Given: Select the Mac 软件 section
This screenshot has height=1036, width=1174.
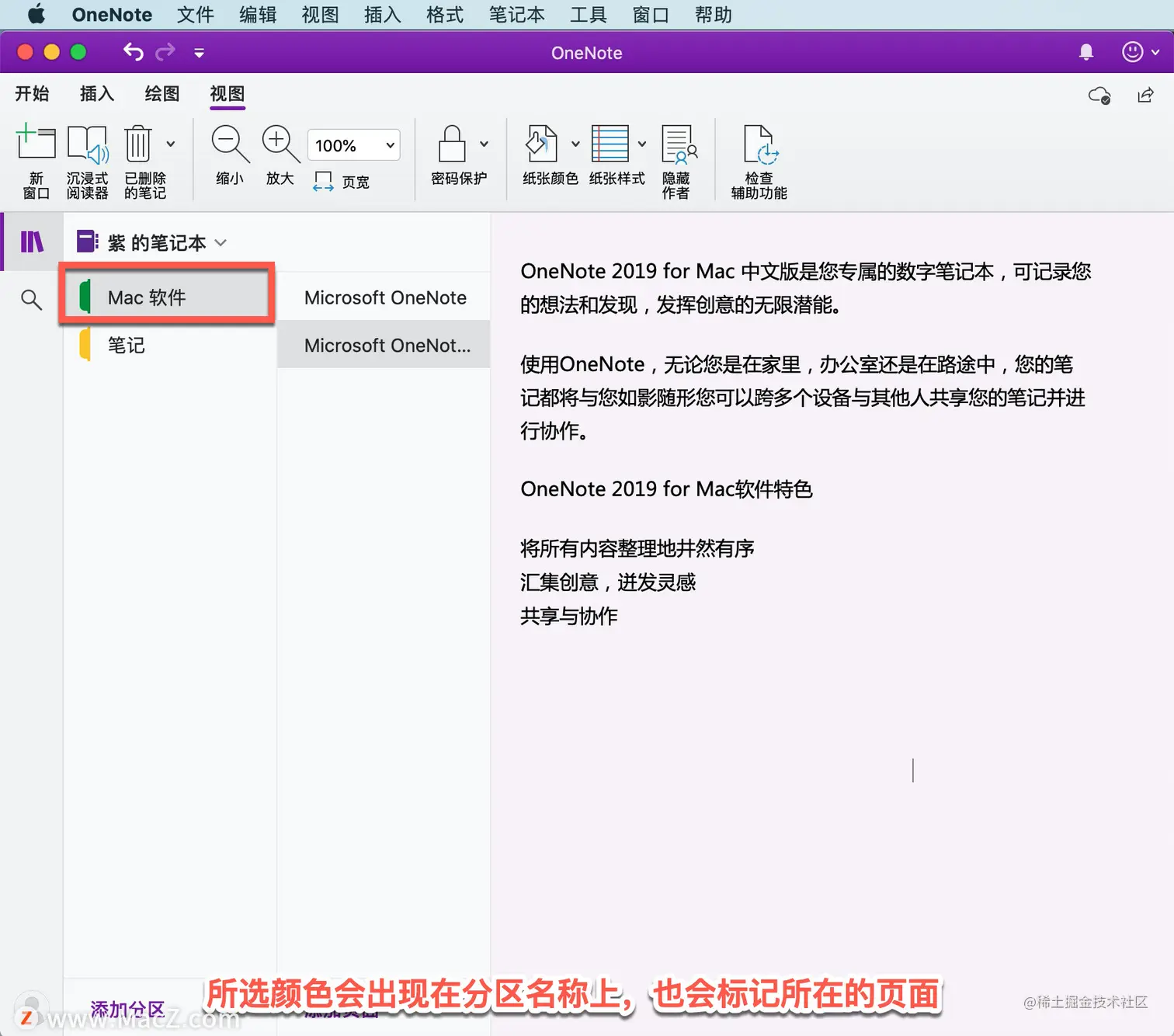Looking at the screenshot, I should click(x=170, y=297).
